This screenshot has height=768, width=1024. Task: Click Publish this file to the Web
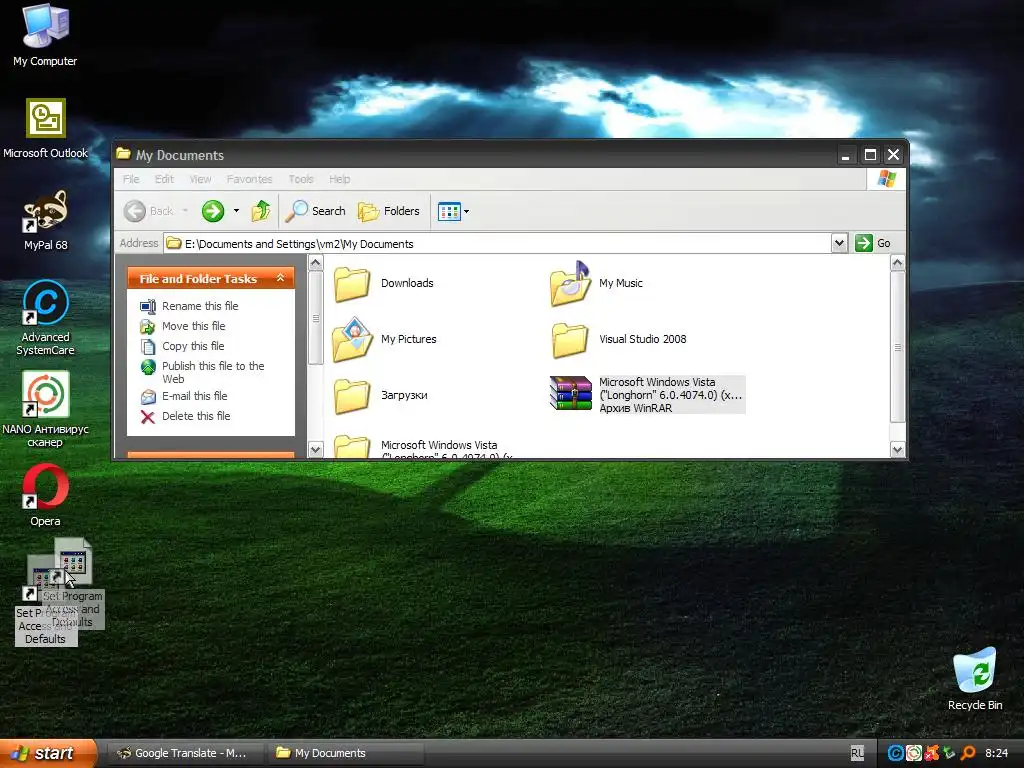[202, 372]
